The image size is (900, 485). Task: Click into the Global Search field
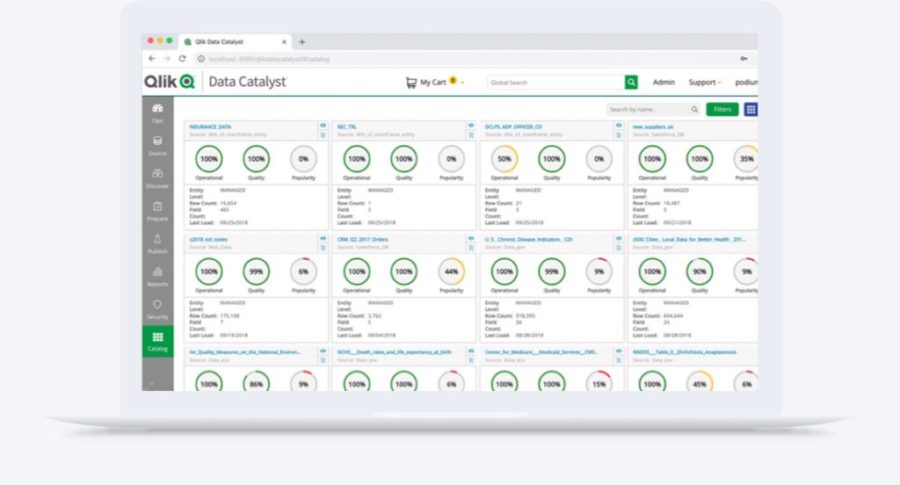556,82
